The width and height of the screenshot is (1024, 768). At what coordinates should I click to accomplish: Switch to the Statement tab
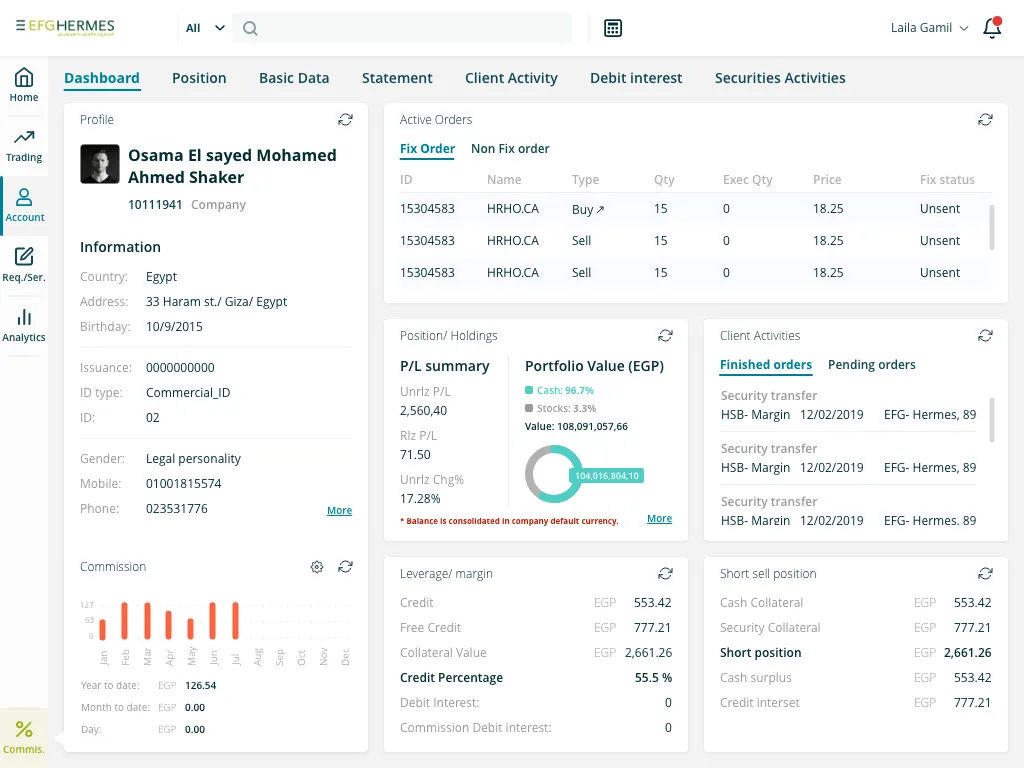[397, 77]
